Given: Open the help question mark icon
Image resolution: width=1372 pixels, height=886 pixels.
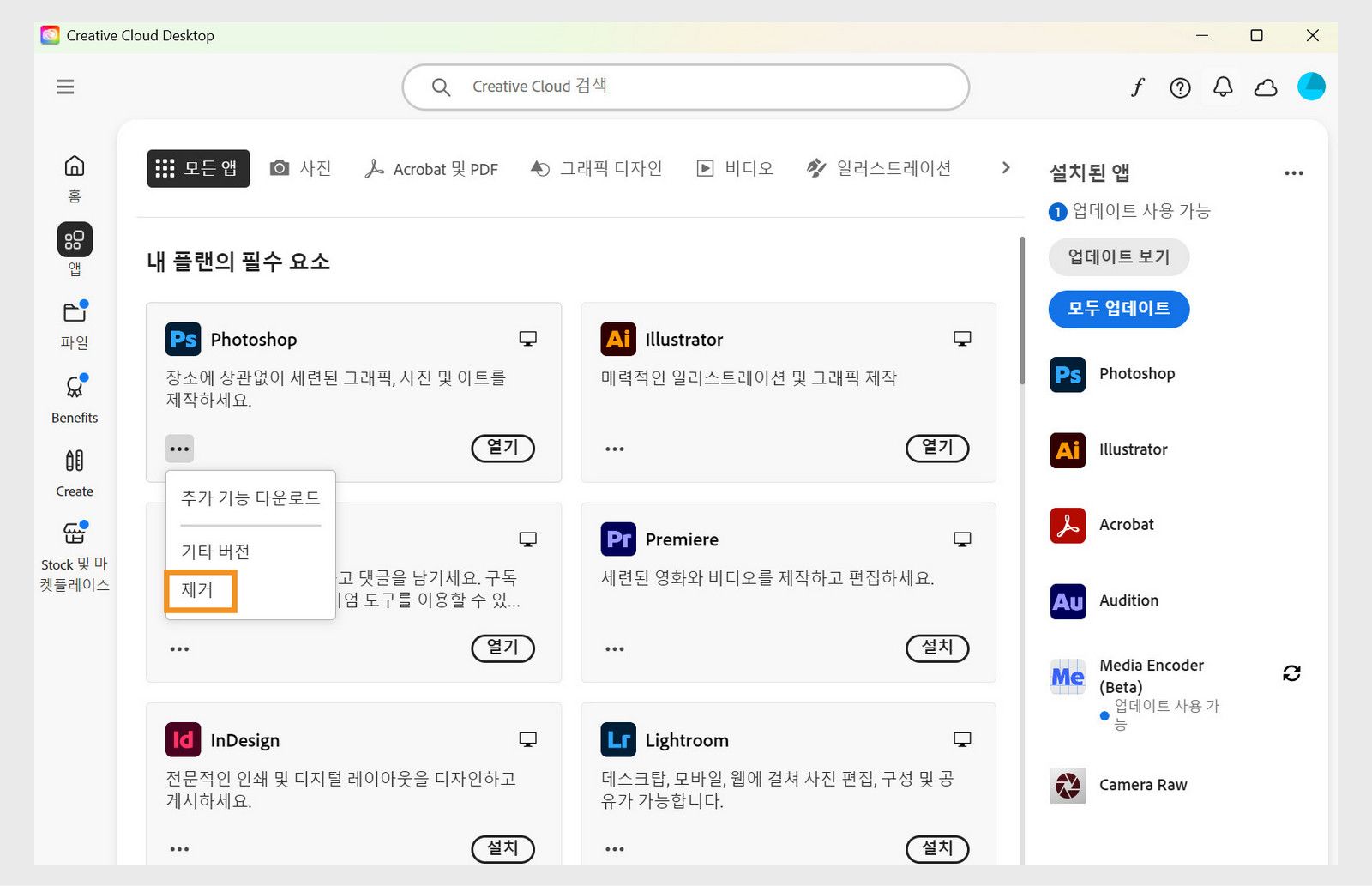Looking at the screenshot, I should tap(1180, 87).
